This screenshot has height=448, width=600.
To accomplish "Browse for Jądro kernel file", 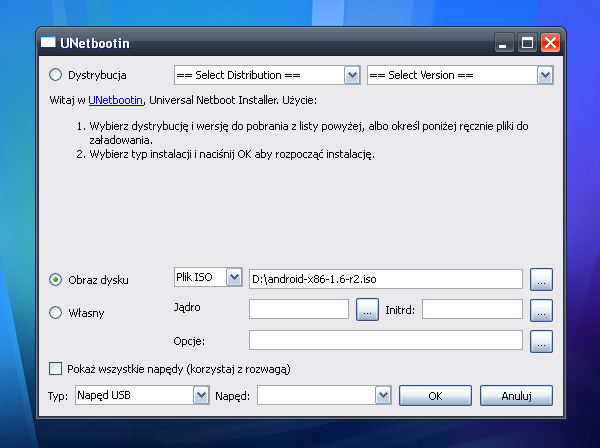I will coord(367,310).
